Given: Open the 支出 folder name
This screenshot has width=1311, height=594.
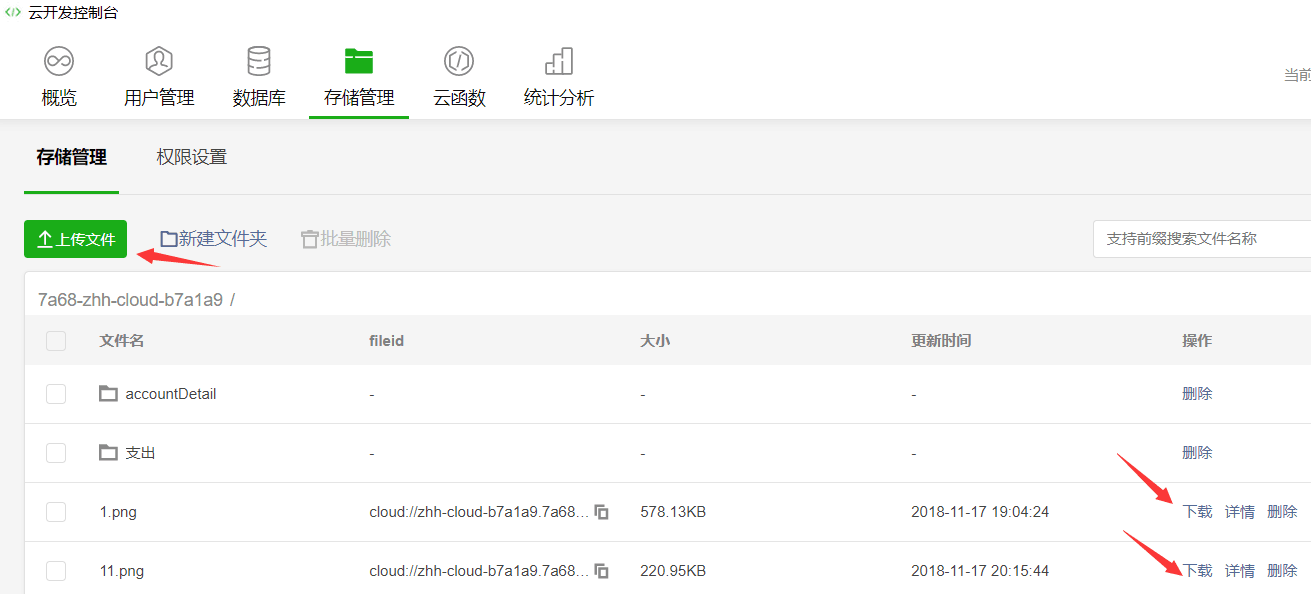Looking at the screenshot, I should (140, 453).
